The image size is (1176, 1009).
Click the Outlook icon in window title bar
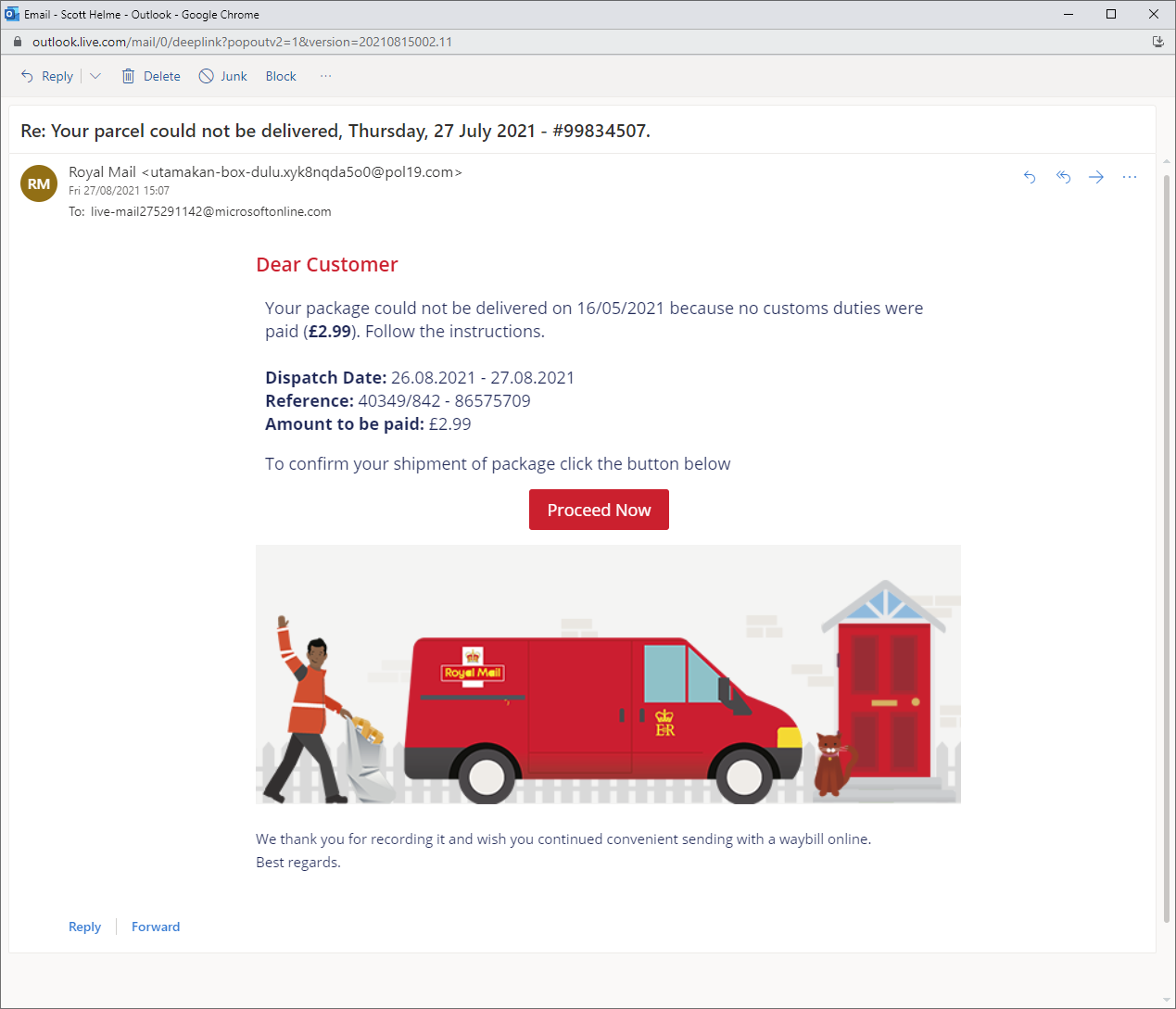point(12,14)
